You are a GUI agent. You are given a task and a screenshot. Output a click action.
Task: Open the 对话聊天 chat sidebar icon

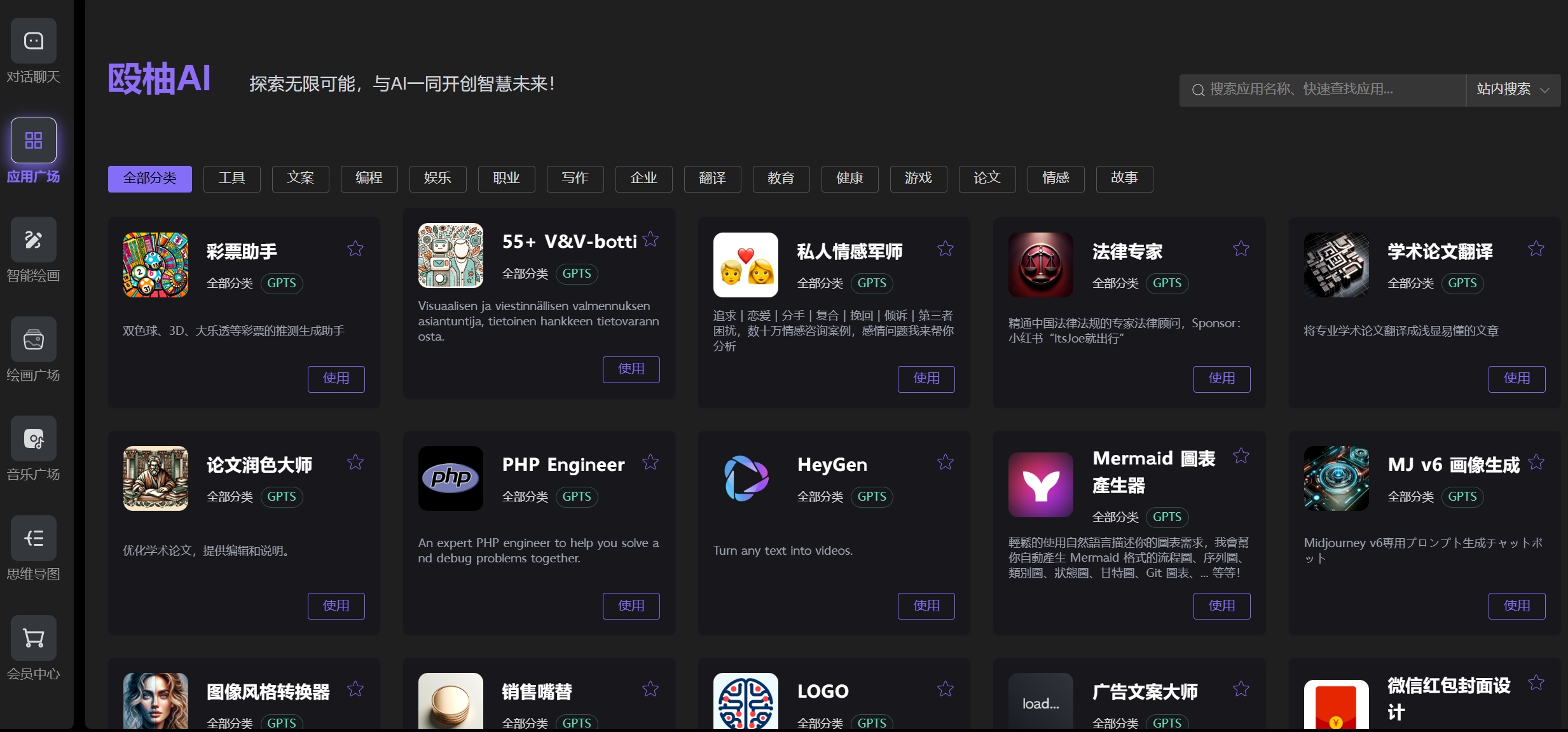[33, 41]
